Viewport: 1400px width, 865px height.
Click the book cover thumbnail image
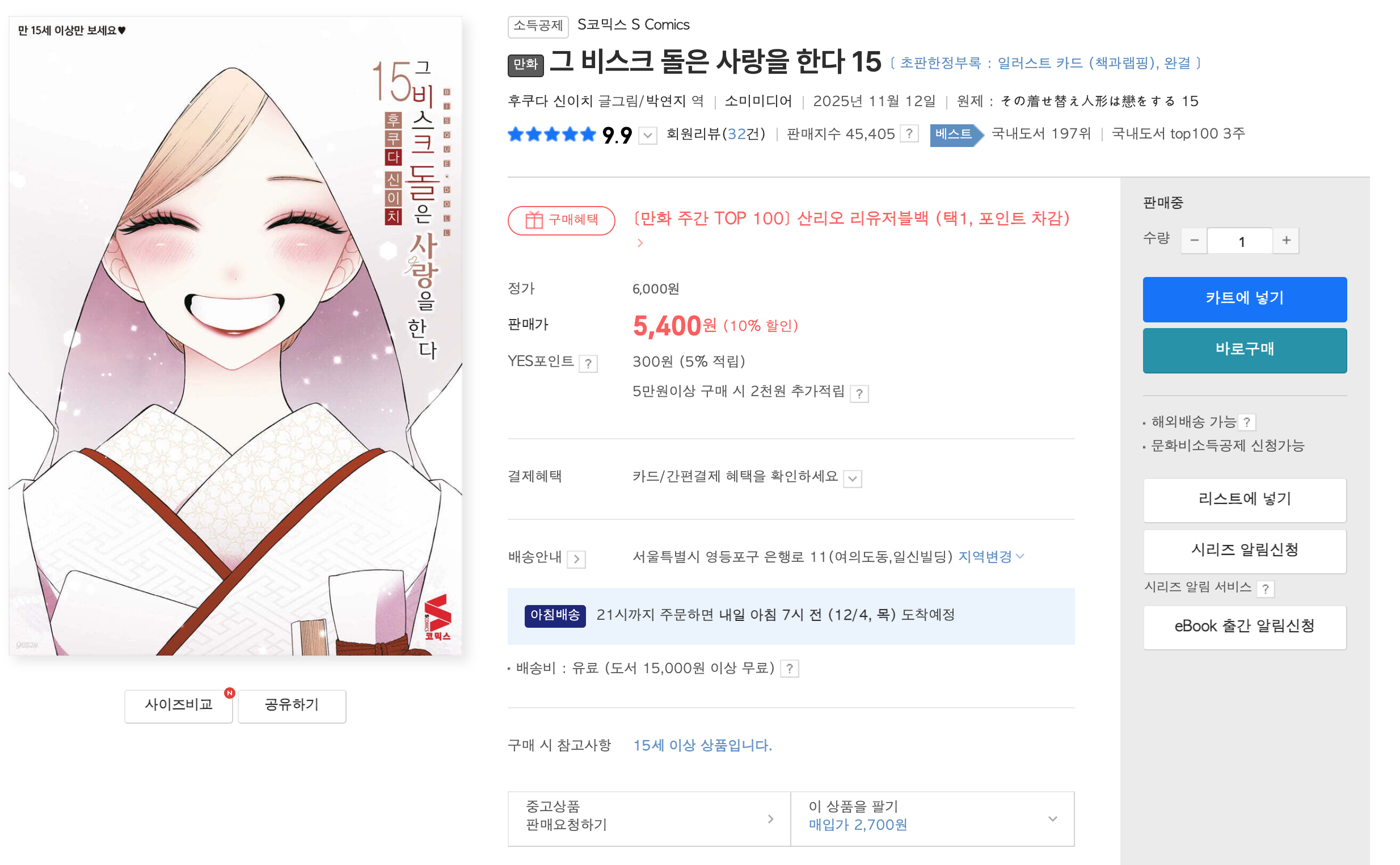click(235, 336)
